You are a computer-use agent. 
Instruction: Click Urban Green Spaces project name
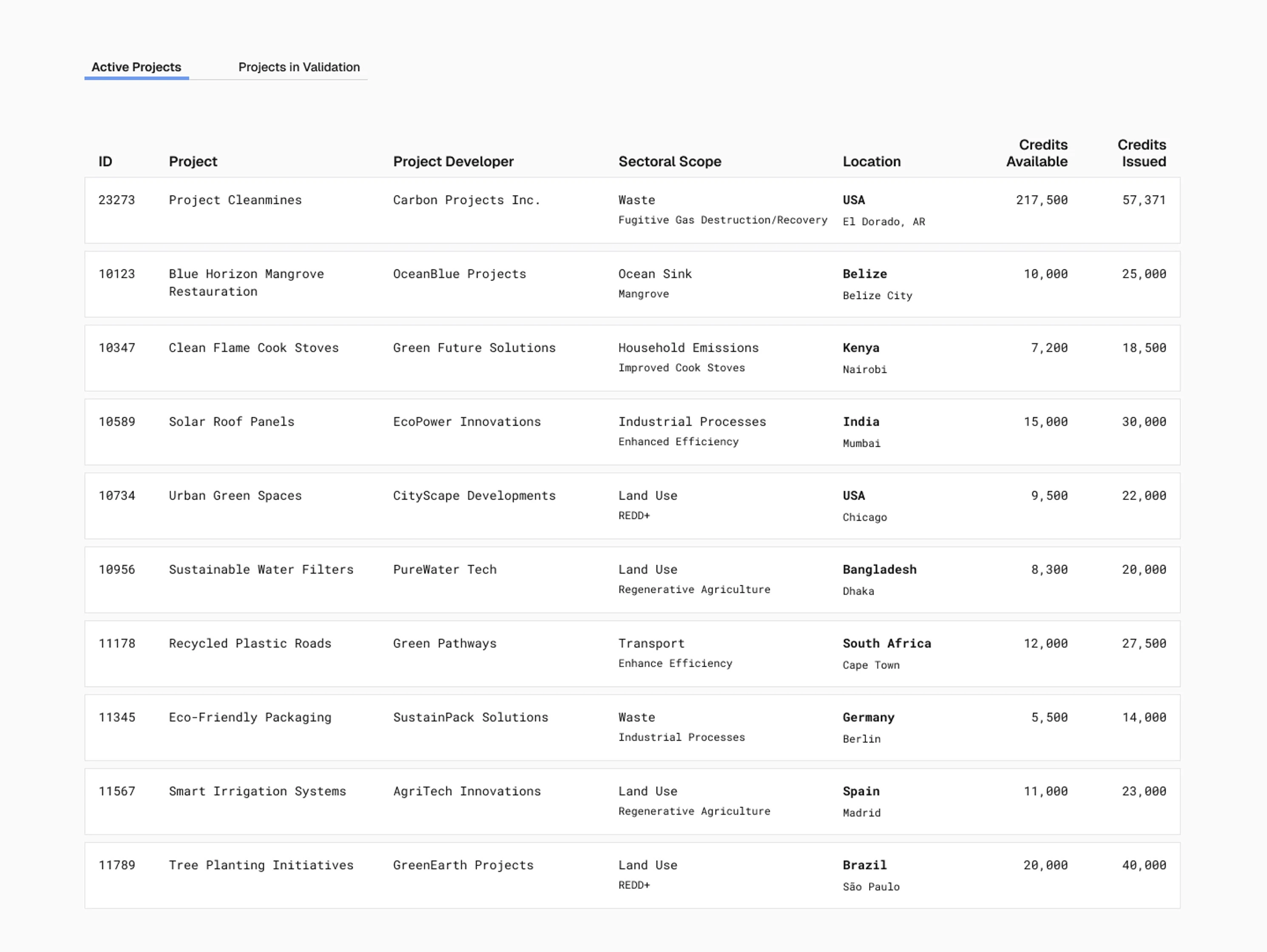point(235,495)
